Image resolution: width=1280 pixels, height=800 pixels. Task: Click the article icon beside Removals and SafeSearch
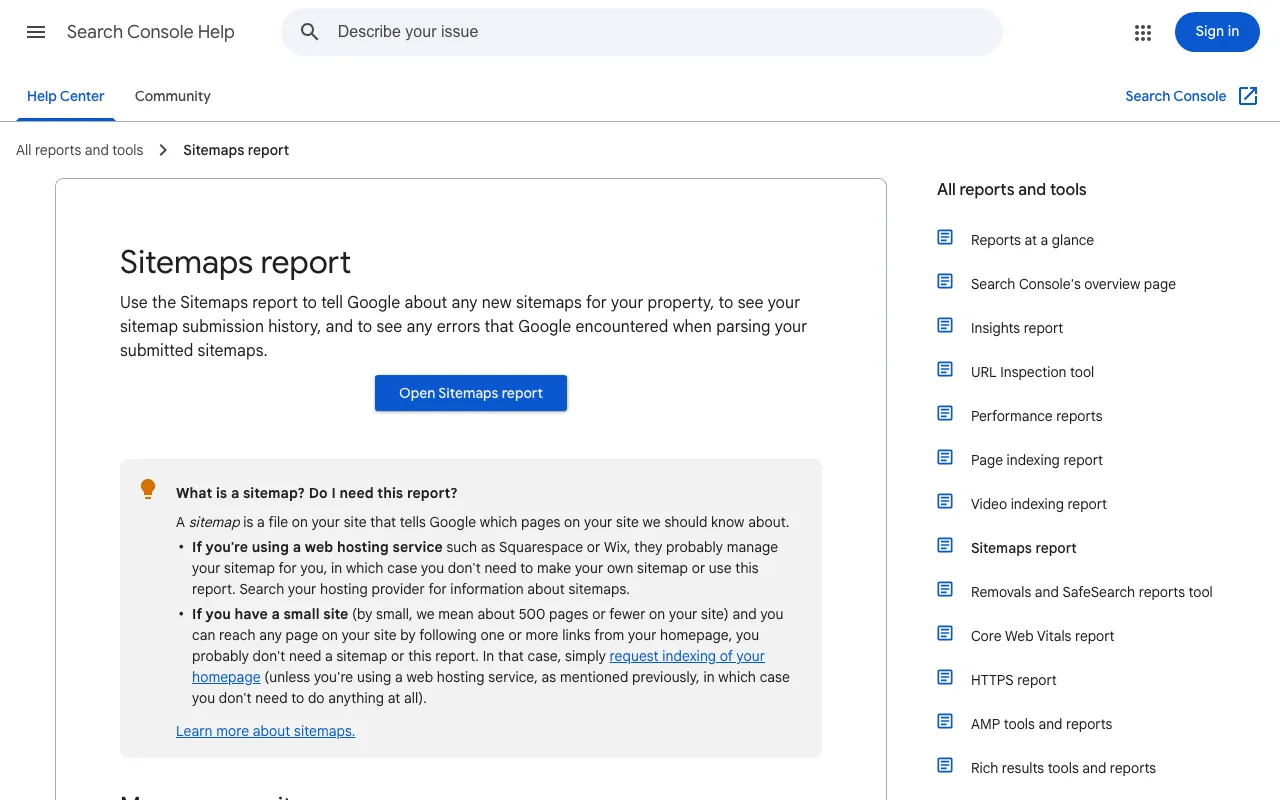tap(945, 590)
